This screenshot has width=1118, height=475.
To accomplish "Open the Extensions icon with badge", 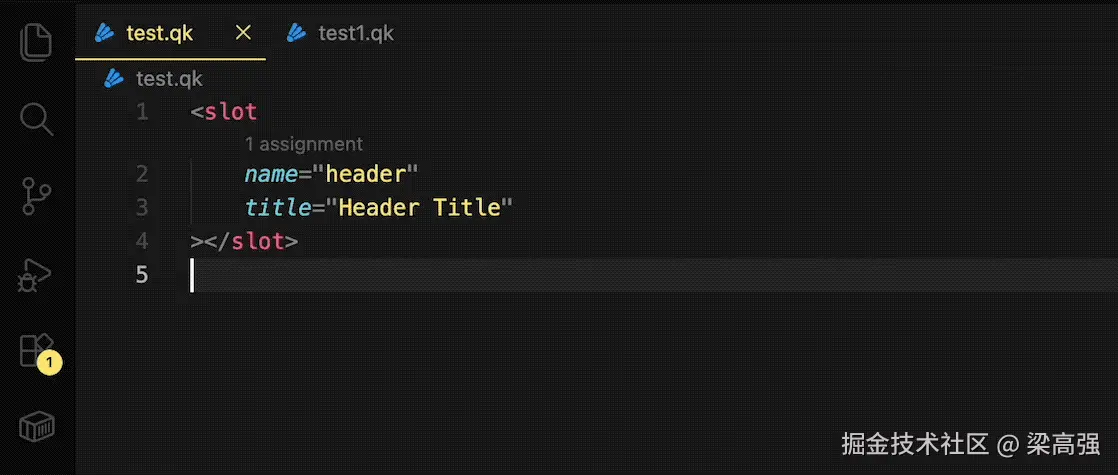I will tap(39, 353).
